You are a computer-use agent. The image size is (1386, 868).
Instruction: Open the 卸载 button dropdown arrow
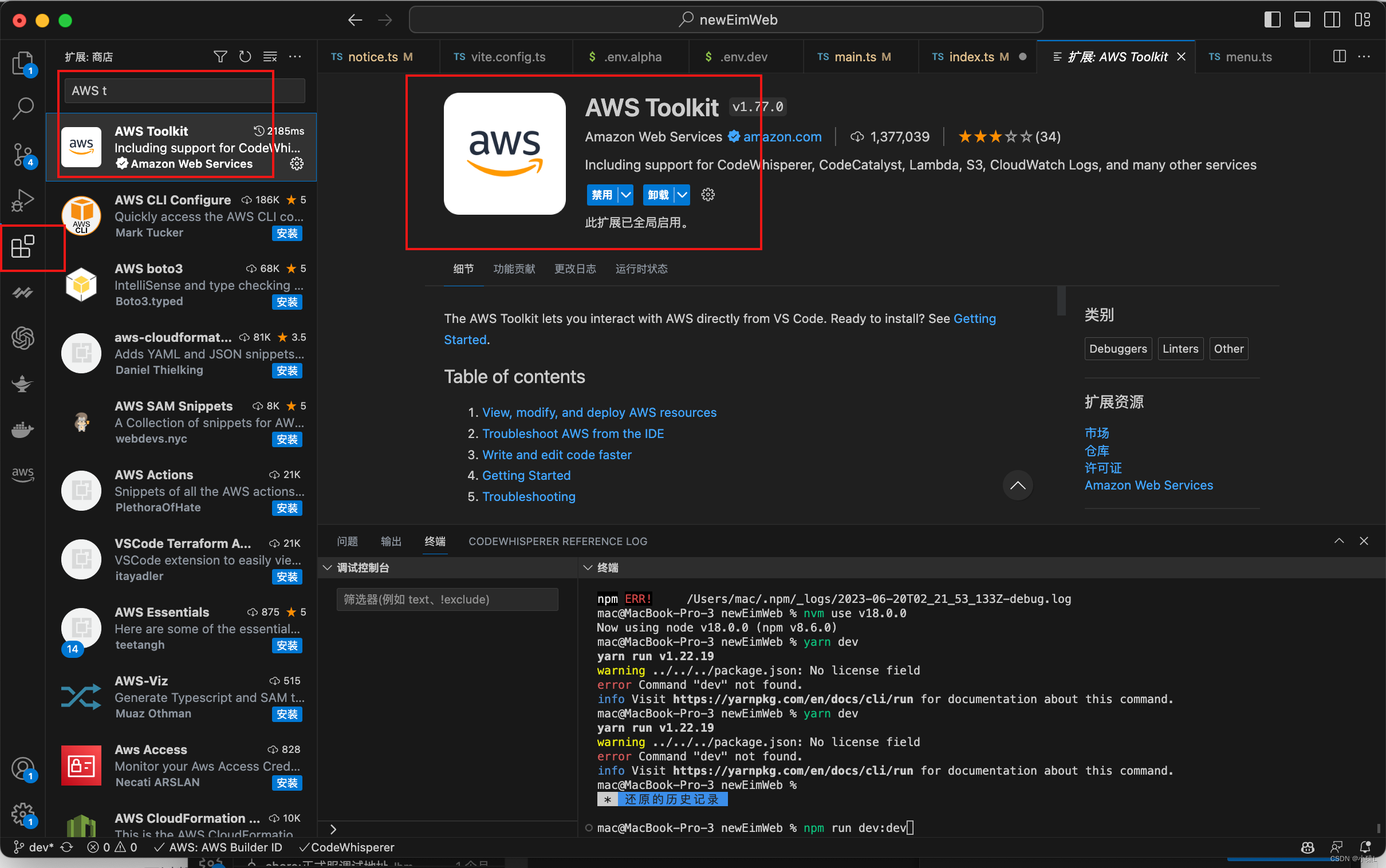[682, 195]
